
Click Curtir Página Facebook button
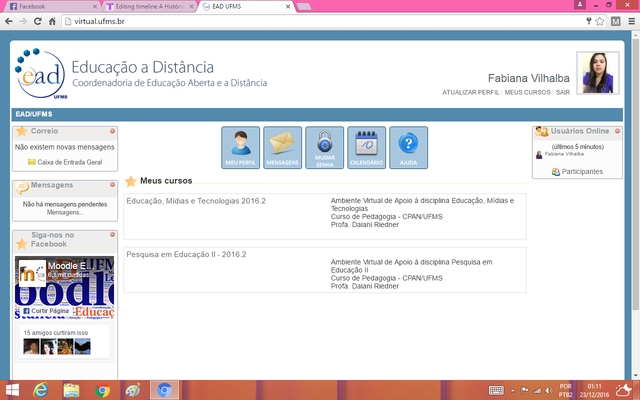46,311
